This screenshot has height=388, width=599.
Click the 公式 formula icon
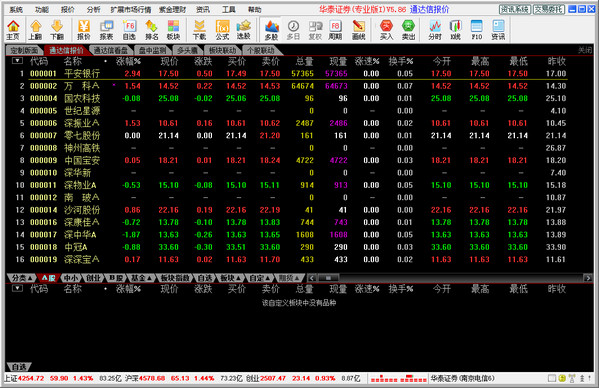[222, 30]
